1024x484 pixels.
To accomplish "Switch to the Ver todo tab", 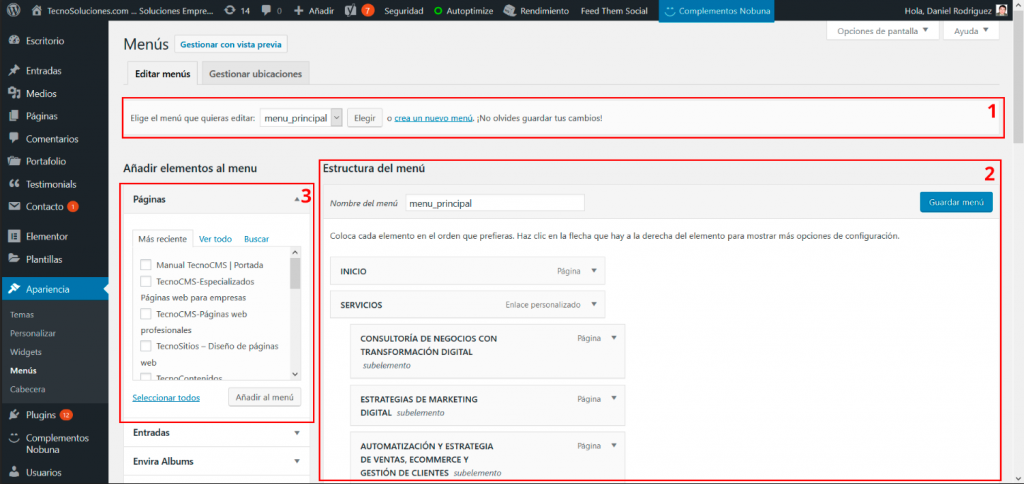I will [215, 239].
